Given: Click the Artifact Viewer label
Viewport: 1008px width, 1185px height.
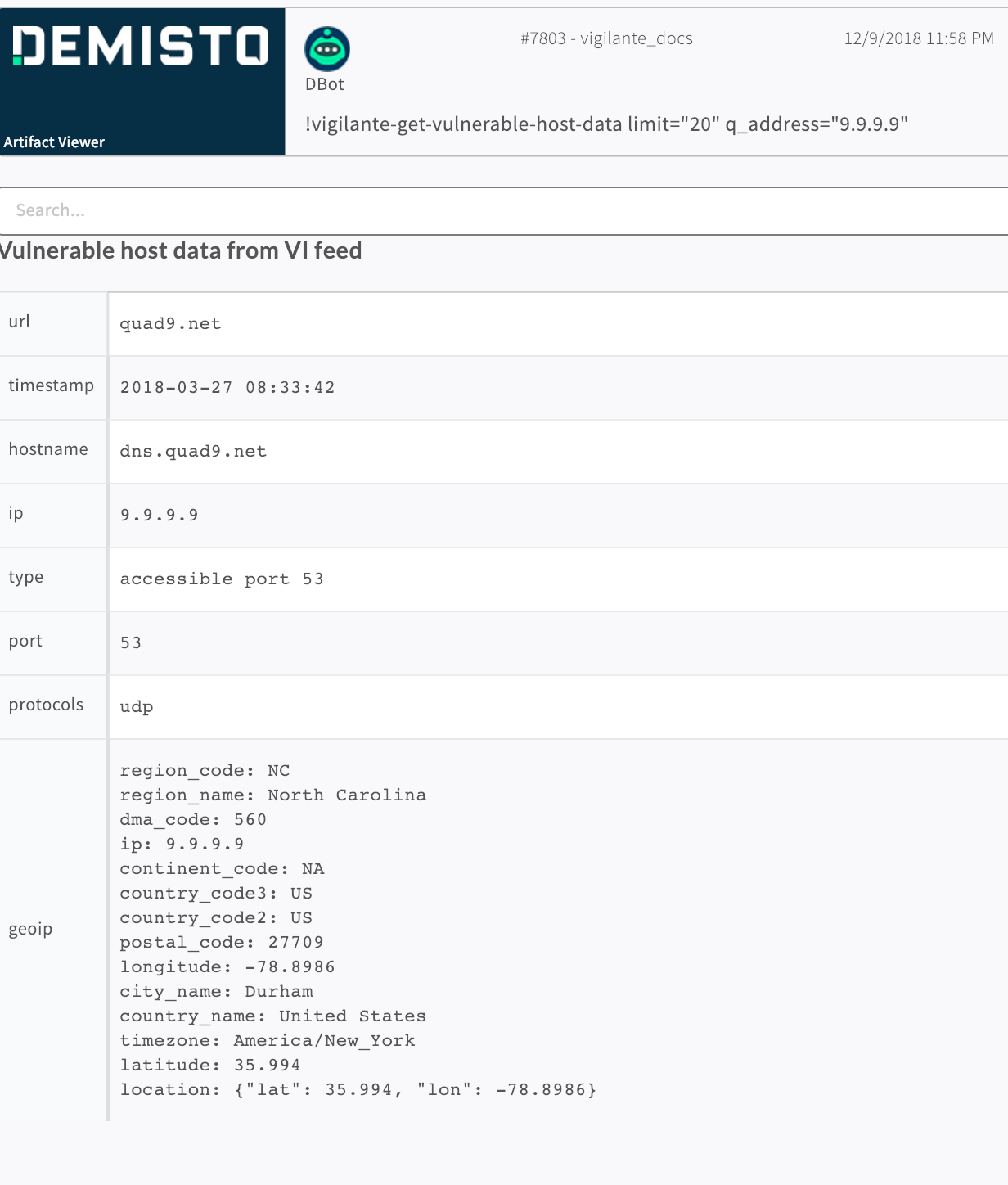Looking at the screenshot, I should tap(54, 142).
